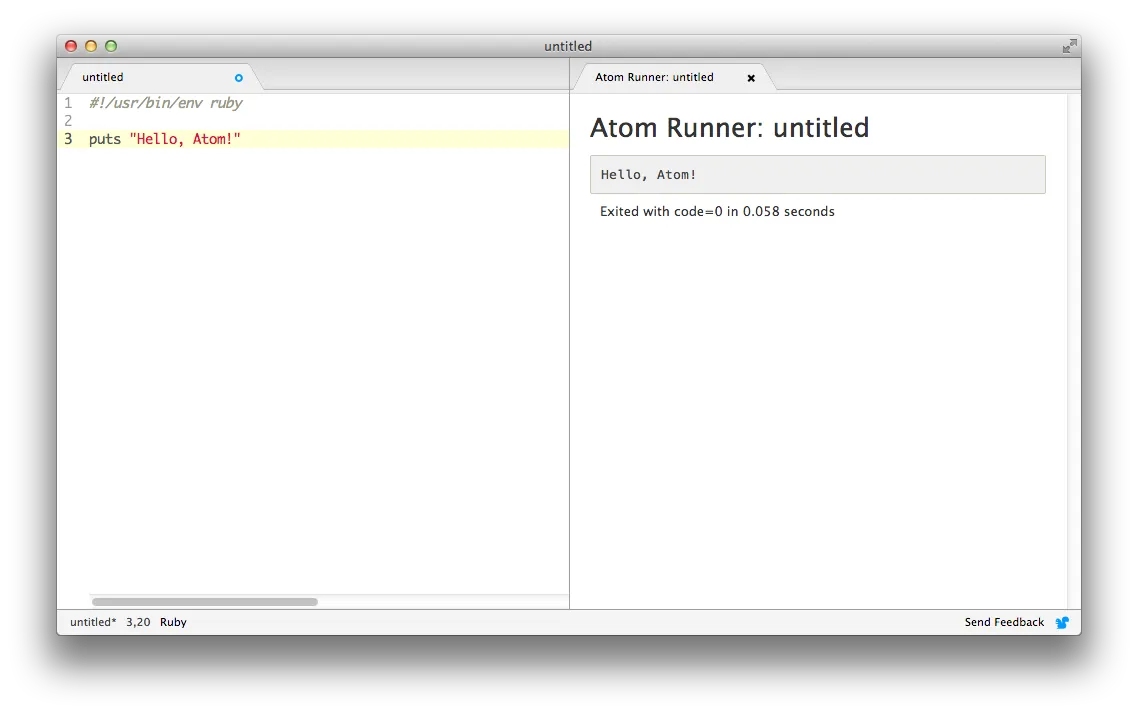Click the untitled* file name in status bar
Image resolution: width=1138 pixels, height=714 pixels.
tap(93, 623)
